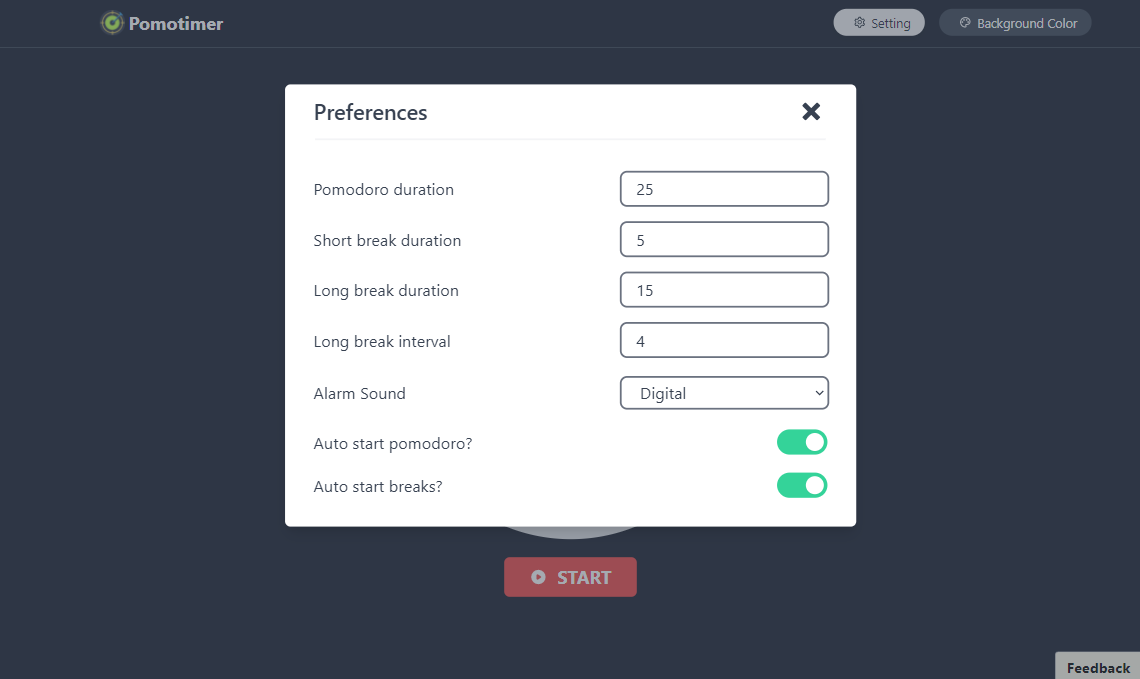Click the Pomotimer logo icon
The height and width of the screenshot is (679, 1140).
113,23
